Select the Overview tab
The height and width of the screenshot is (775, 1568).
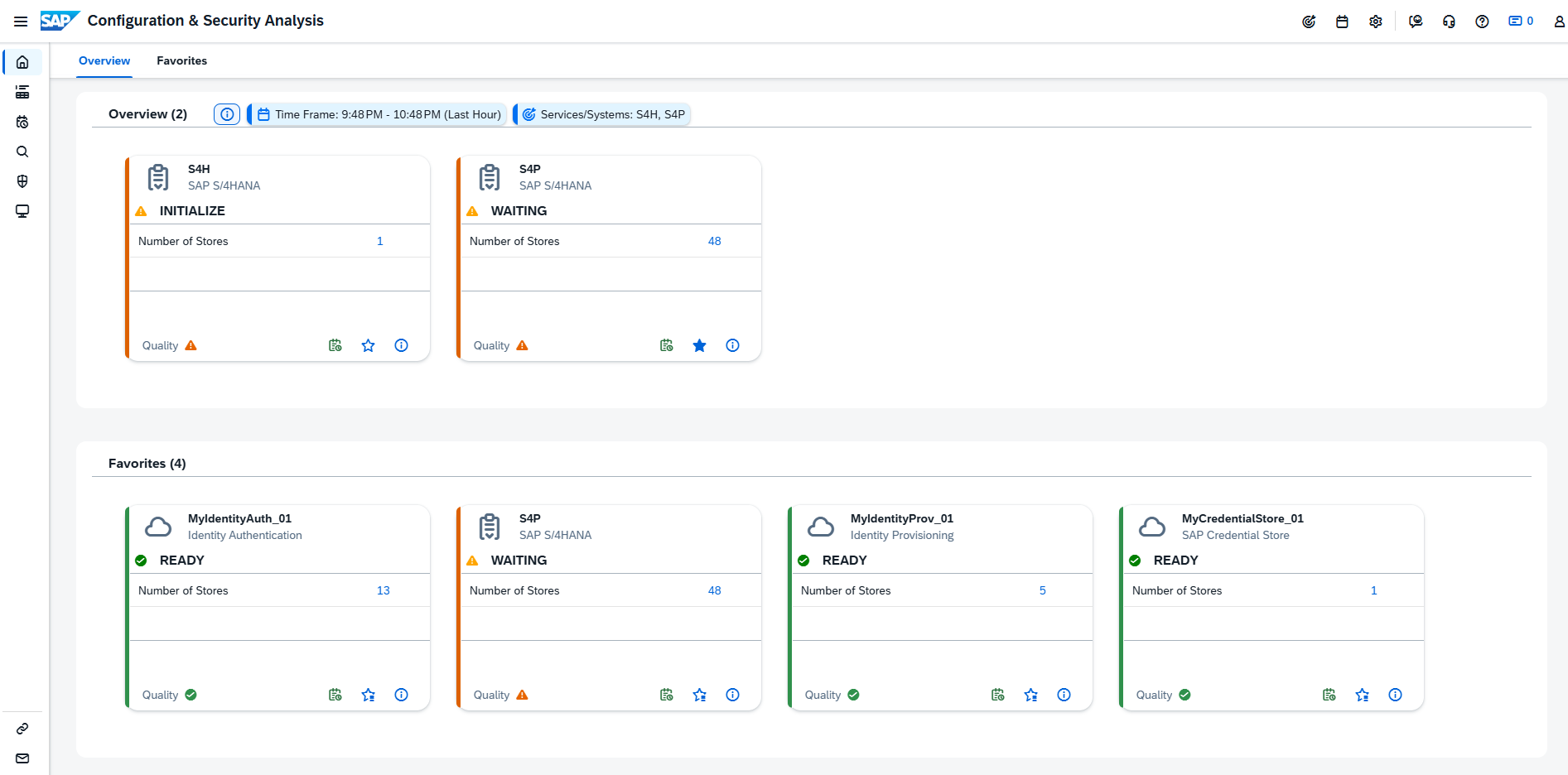coord(104,60)
